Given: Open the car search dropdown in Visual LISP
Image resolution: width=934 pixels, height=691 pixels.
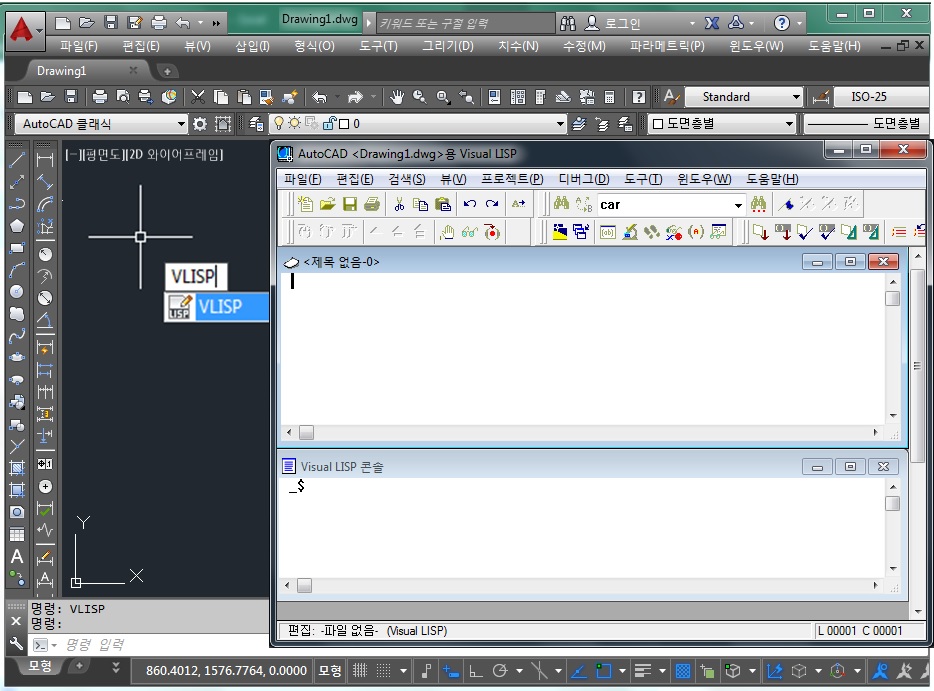Looking at the screenshot, I should point(738,205).
